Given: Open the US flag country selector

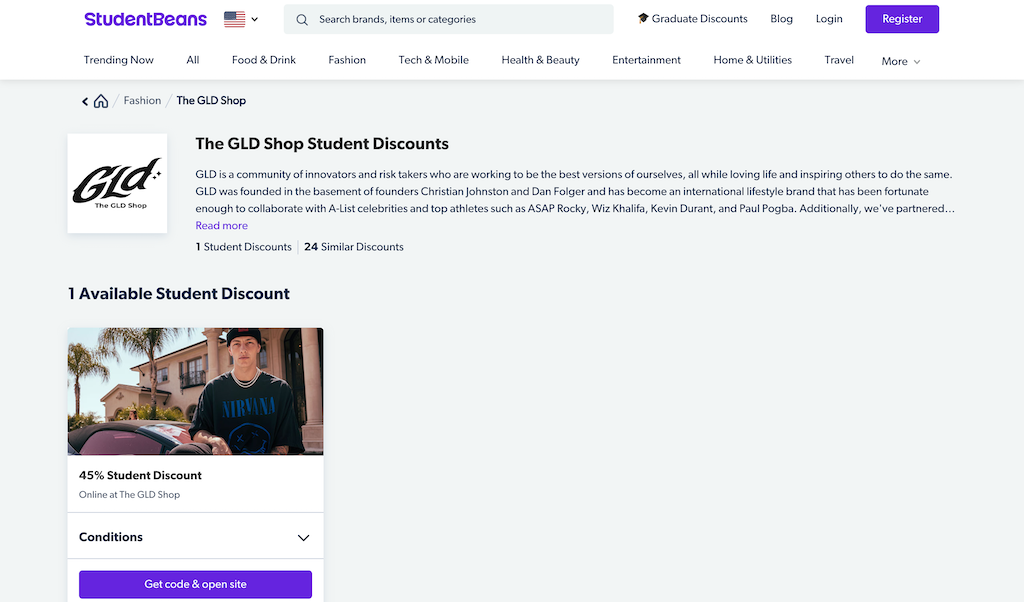Looking at the screenshot, I should click(x=241, y=20).
